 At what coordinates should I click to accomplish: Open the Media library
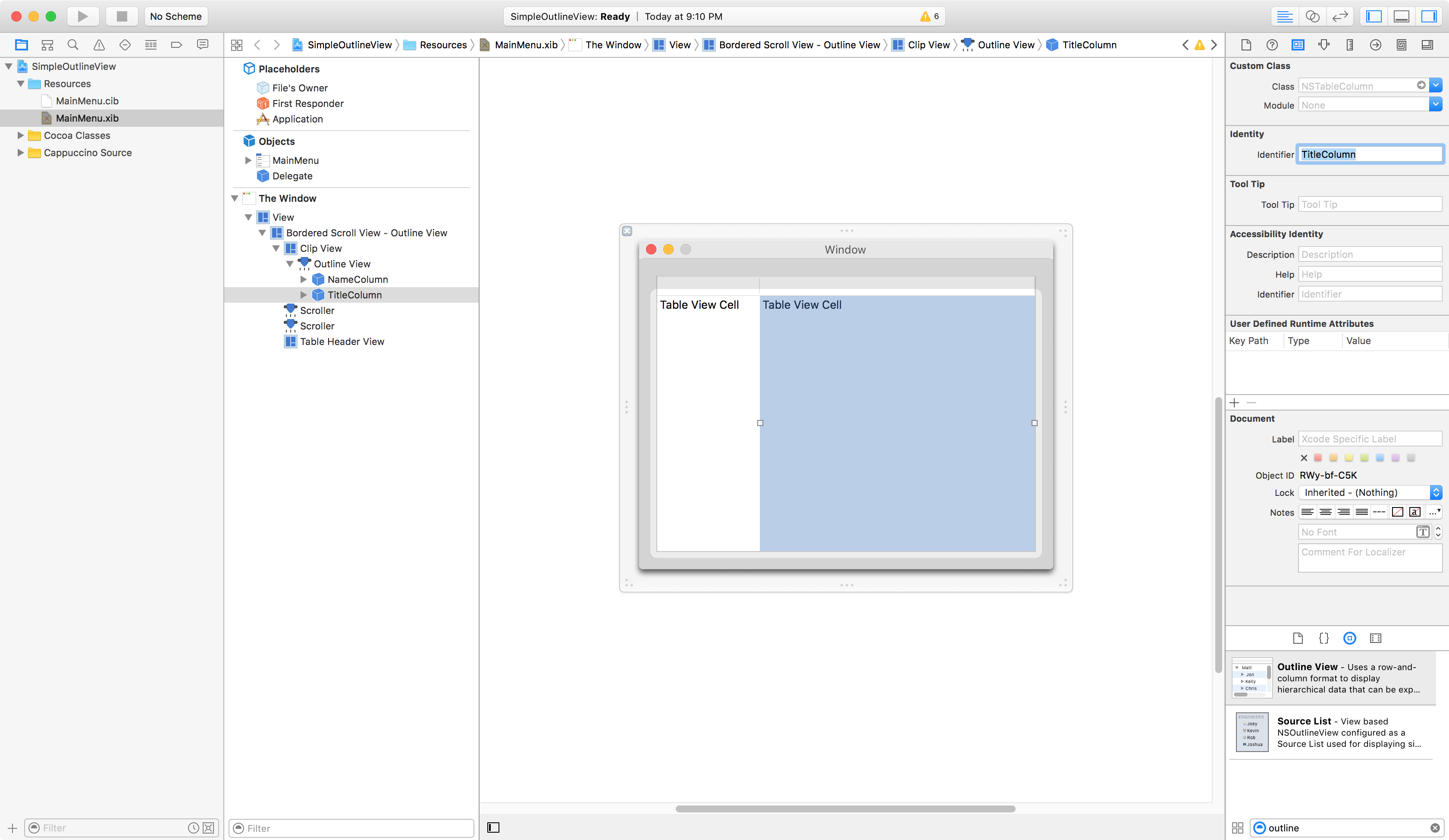tap(1375, 638)
